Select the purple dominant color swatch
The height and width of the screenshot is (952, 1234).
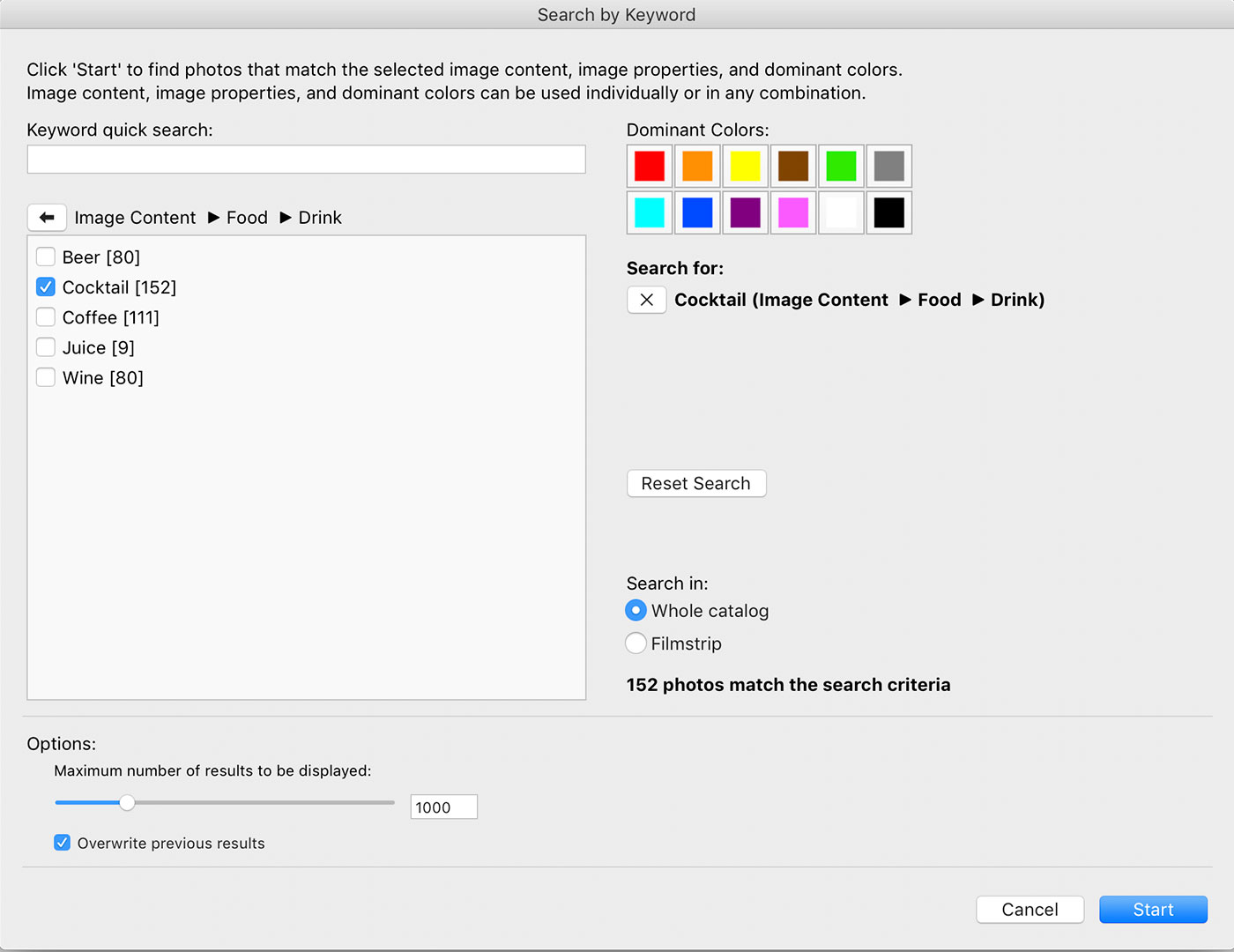(x=745, y=212)
